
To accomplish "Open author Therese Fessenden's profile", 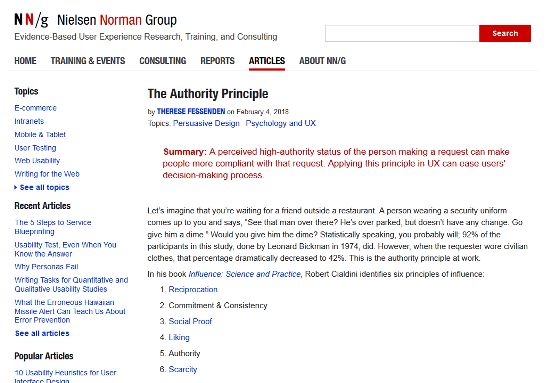I will coord(191,111).
